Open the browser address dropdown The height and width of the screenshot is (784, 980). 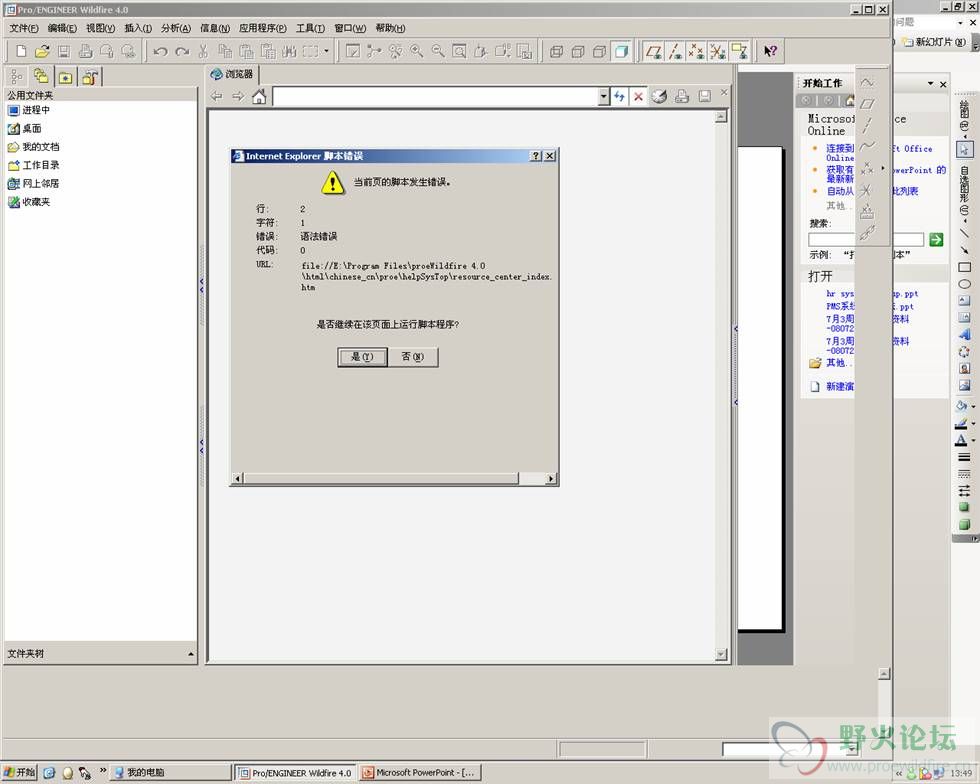[604, 96]
